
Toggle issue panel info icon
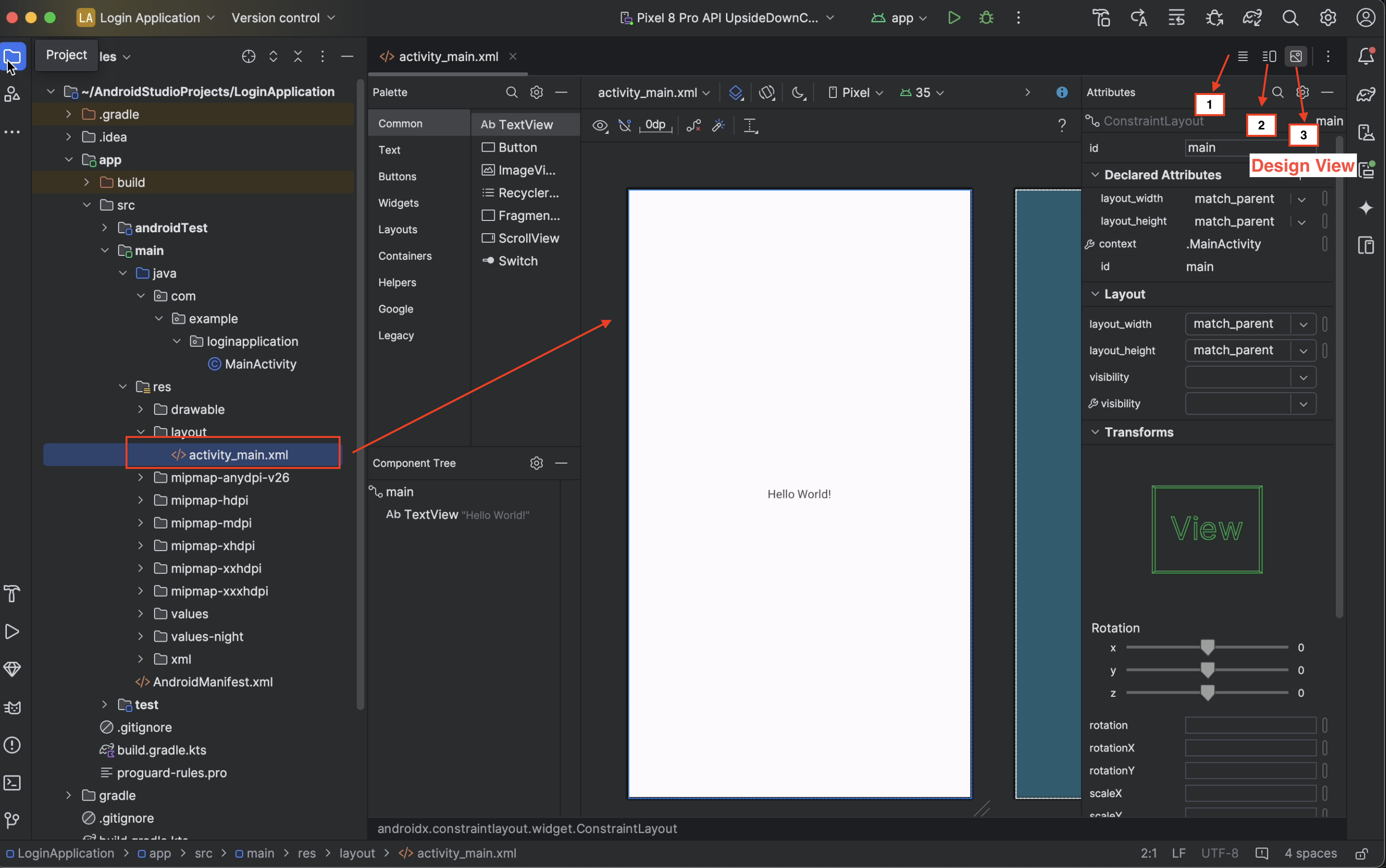(1062, 93)
